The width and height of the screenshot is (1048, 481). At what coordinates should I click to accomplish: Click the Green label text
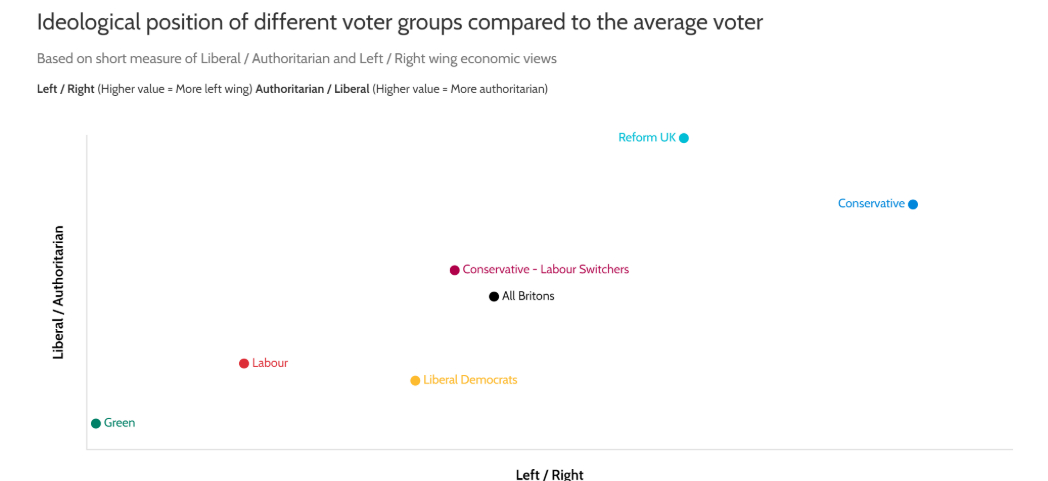(x=119, y=424)
